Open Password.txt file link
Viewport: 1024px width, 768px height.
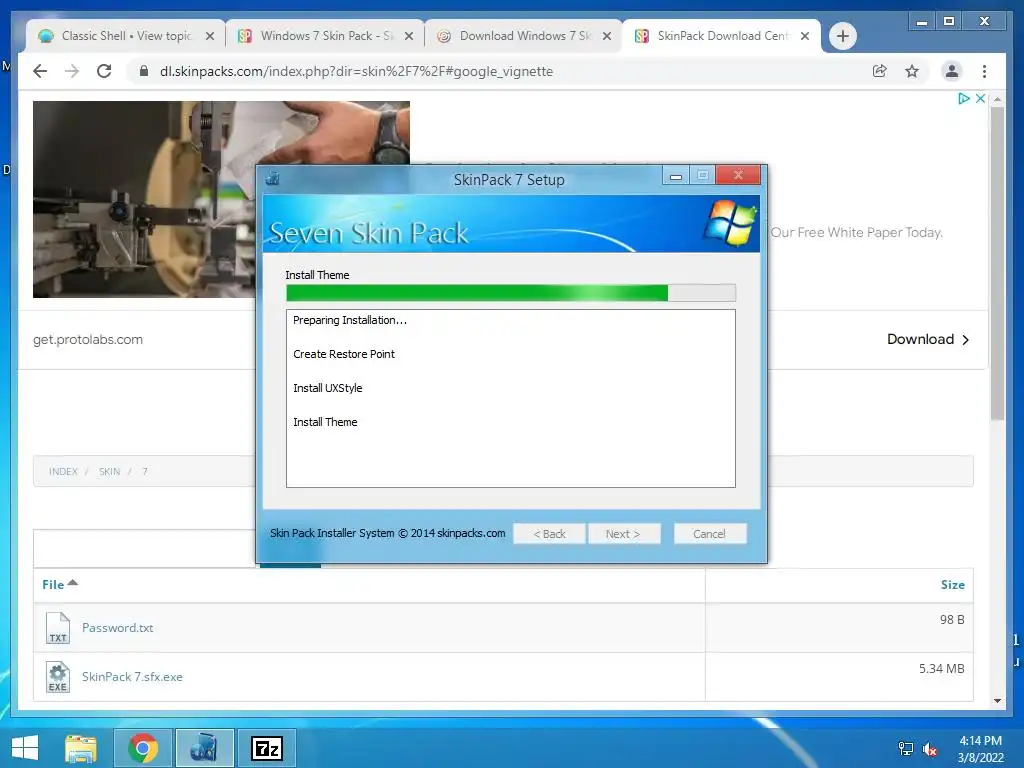[118, 628]
